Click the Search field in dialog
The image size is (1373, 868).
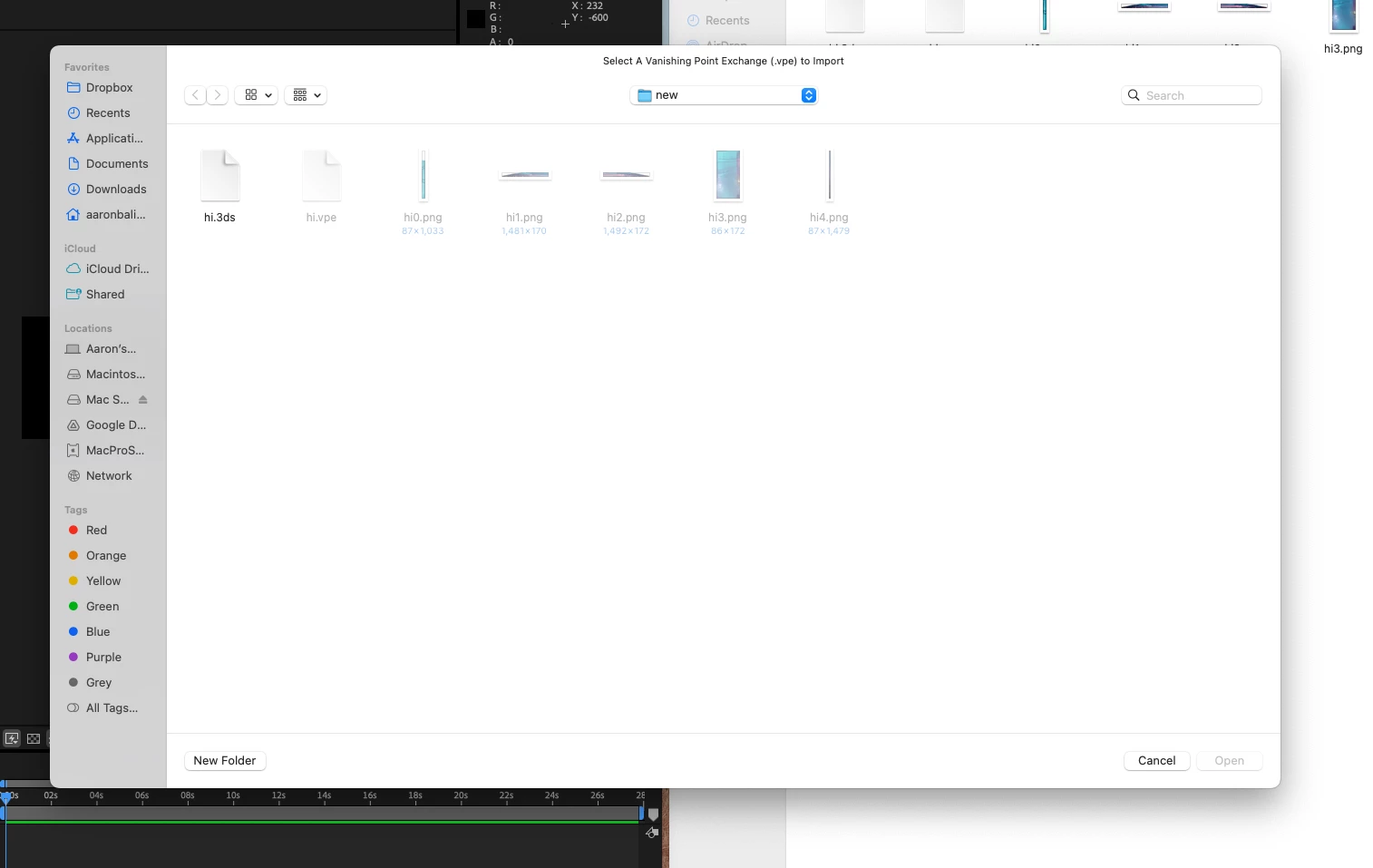tap(1192, 95)
